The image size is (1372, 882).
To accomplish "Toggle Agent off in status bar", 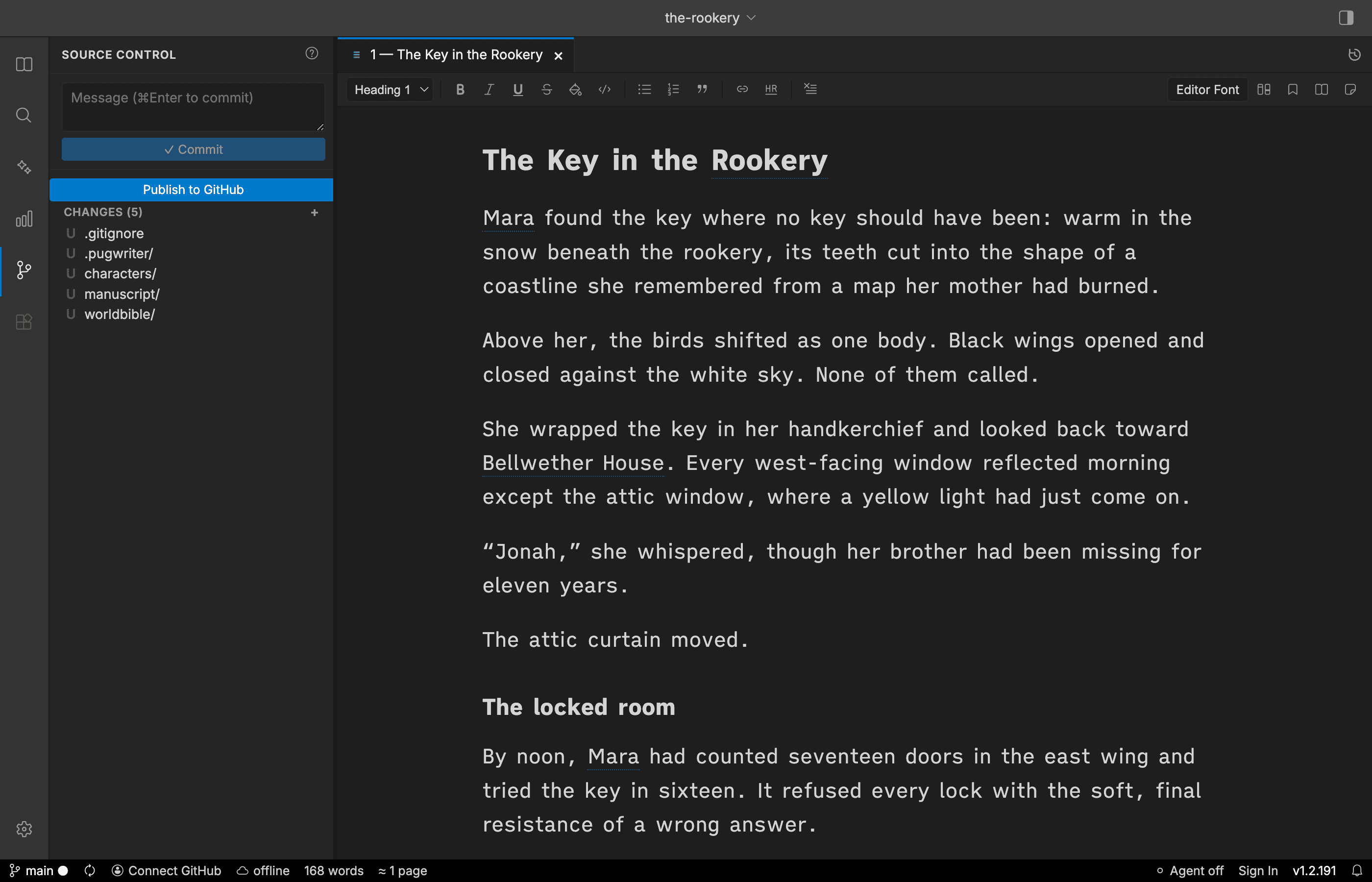I will [1190, 871].
